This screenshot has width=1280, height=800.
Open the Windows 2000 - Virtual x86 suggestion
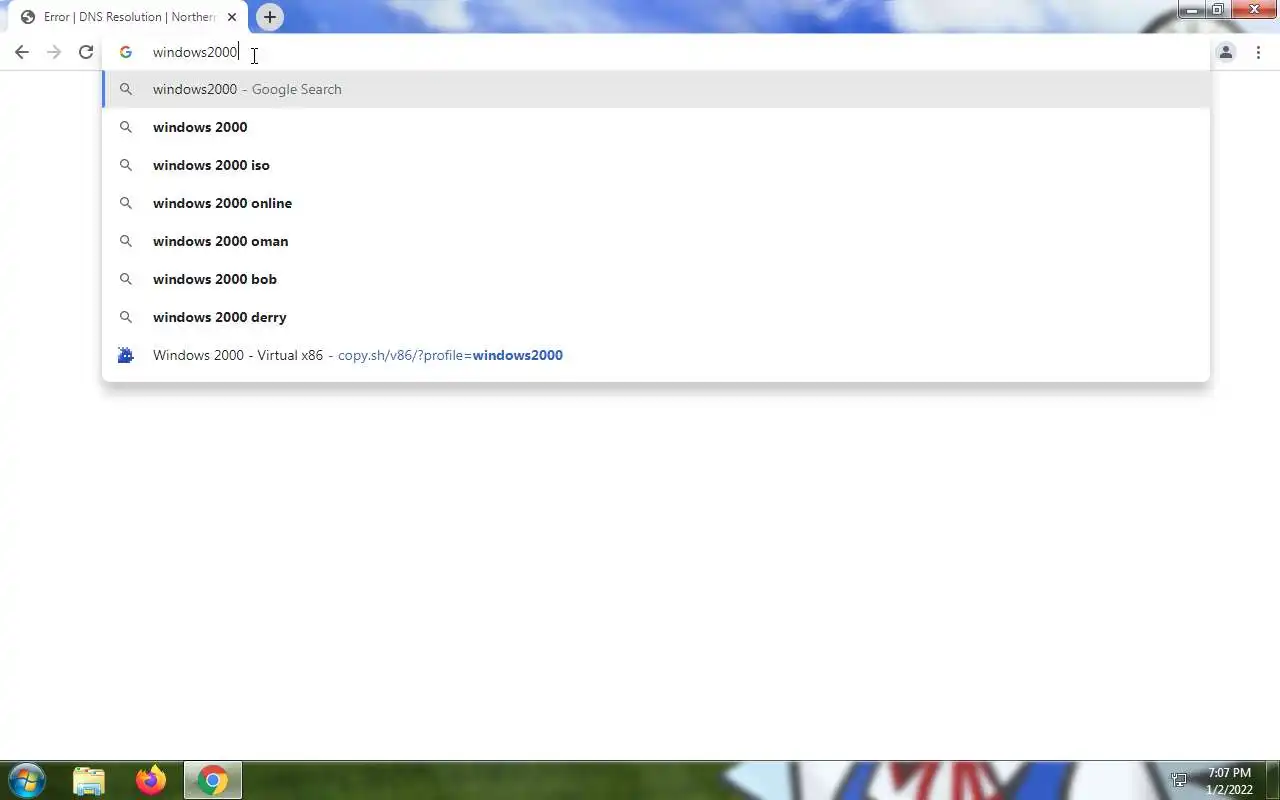pos(656,355)
